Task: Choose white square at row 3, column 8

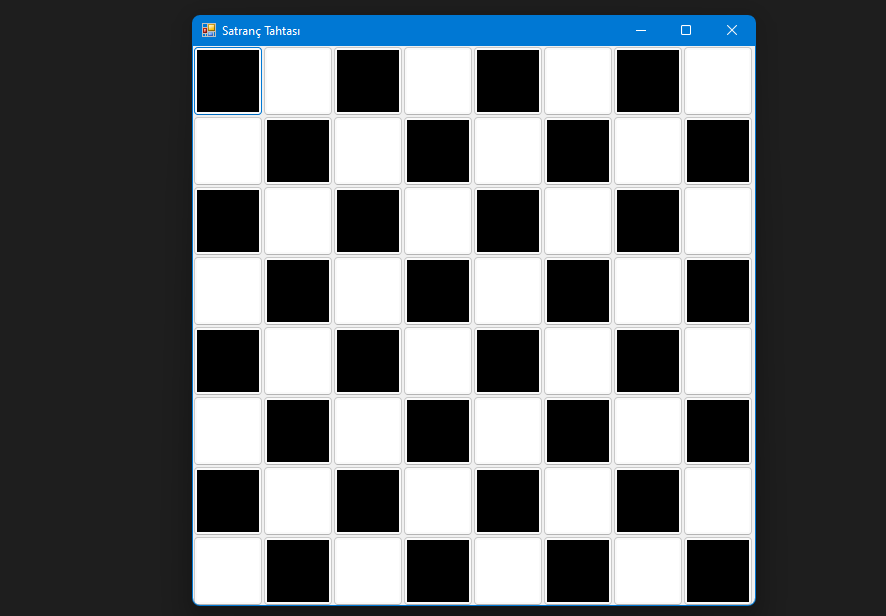Action: (718, 221)
